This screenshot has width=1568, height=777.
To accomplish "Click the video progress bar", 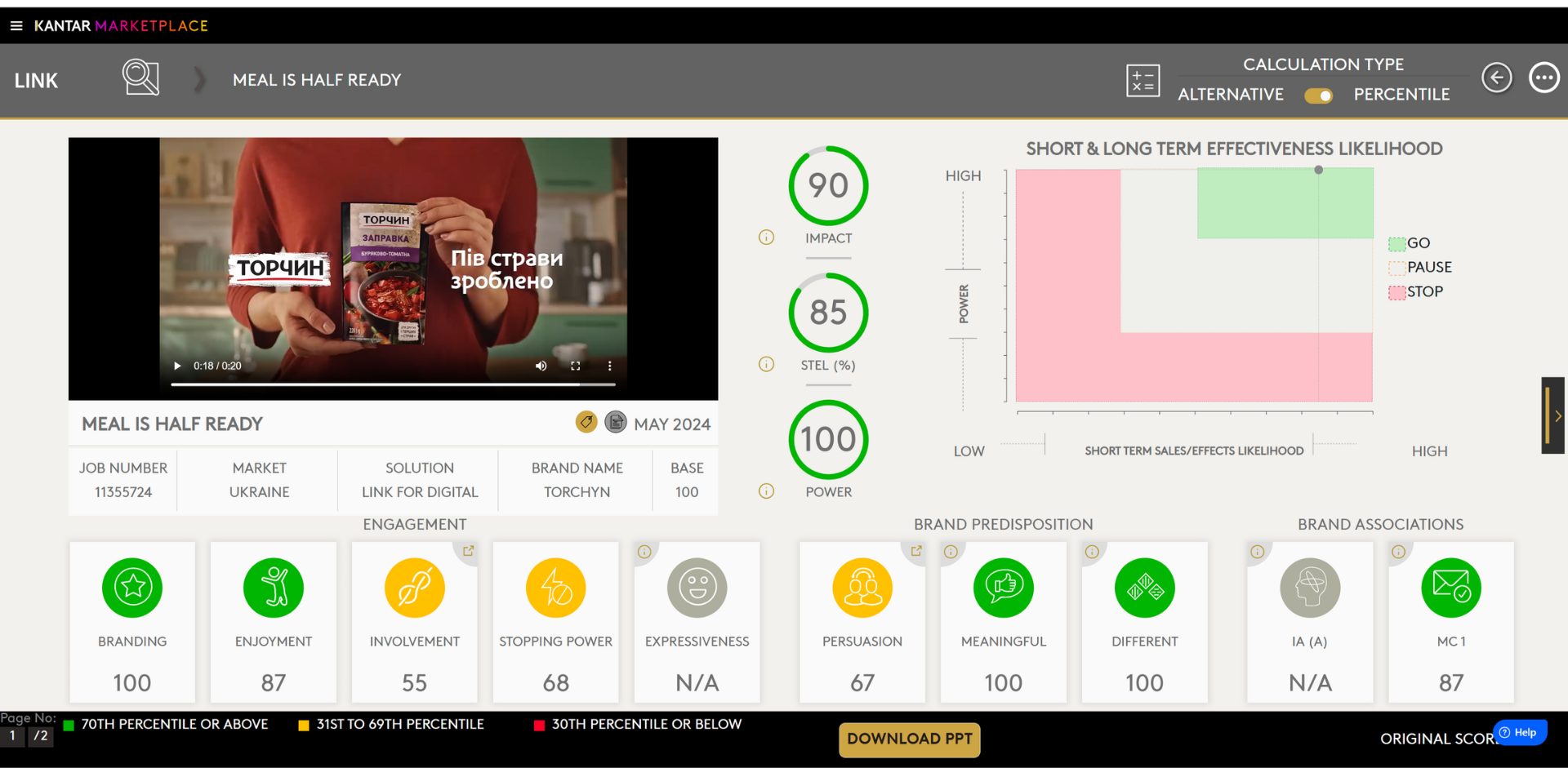I will pos(392,384).
